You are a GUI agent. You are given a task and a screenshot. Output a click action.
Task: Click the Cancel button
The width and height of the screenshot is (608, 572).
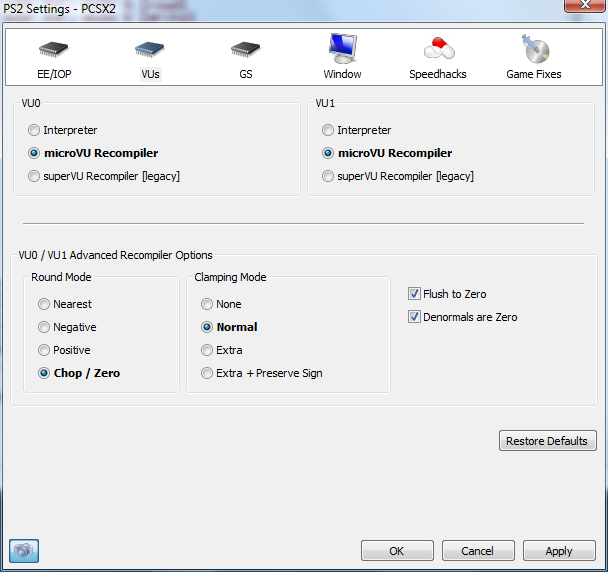pos(478,551)
